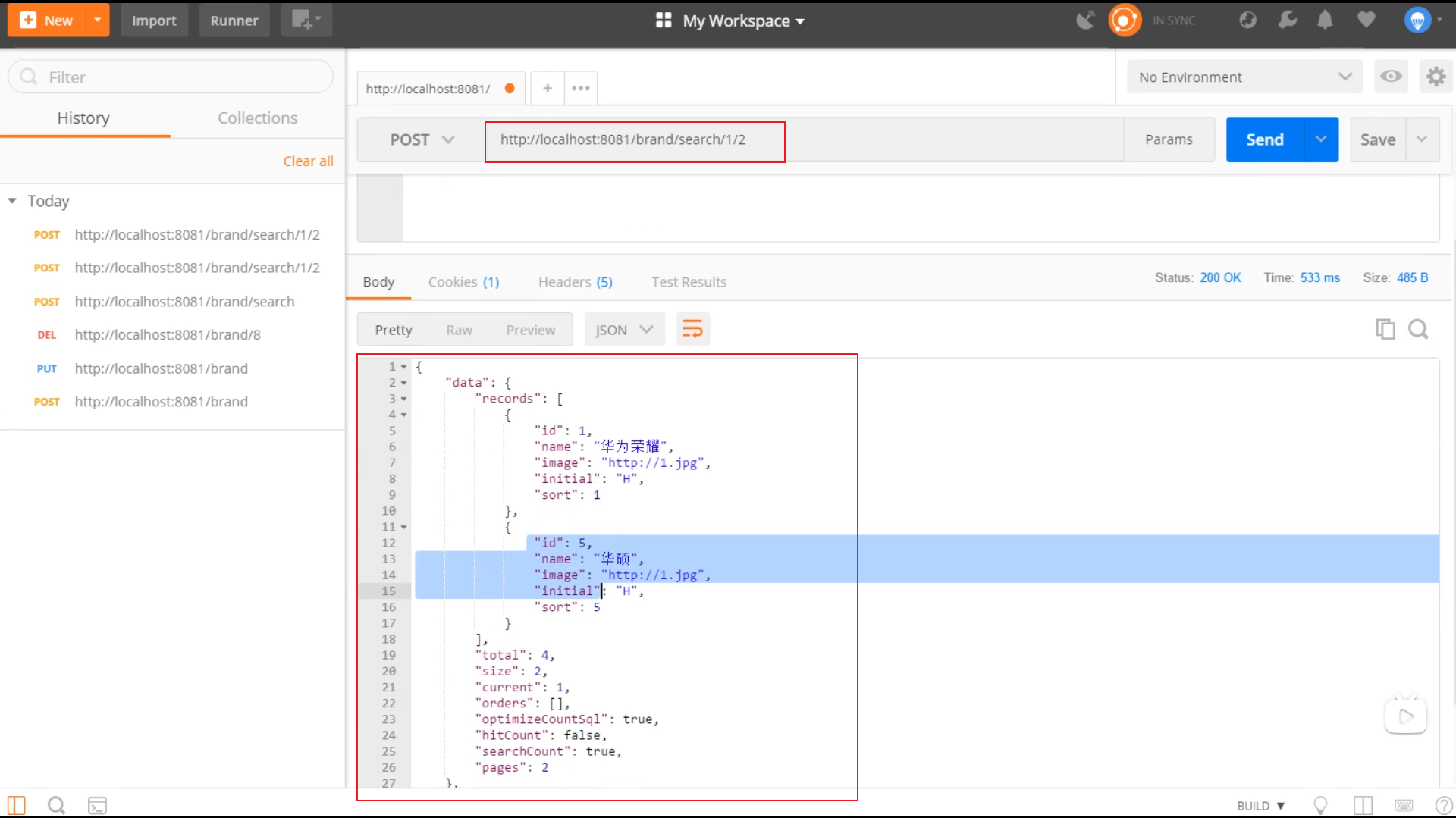The width and height of the screenshot is (1456, 818).
Task: Click the request URL input field
Action: tap(804, 139)
